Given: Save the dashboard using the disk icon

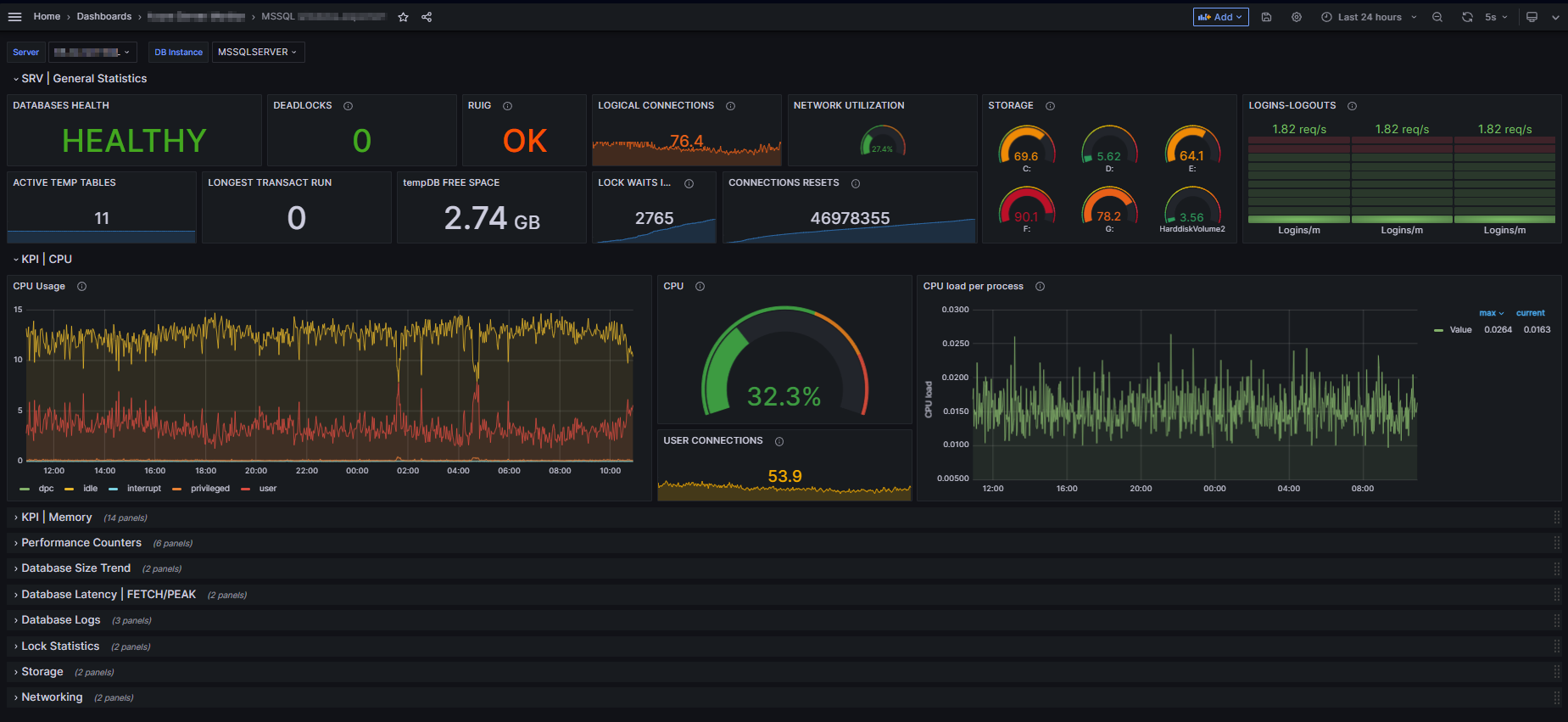Looking at the screenshot, I should [1266, 17].
